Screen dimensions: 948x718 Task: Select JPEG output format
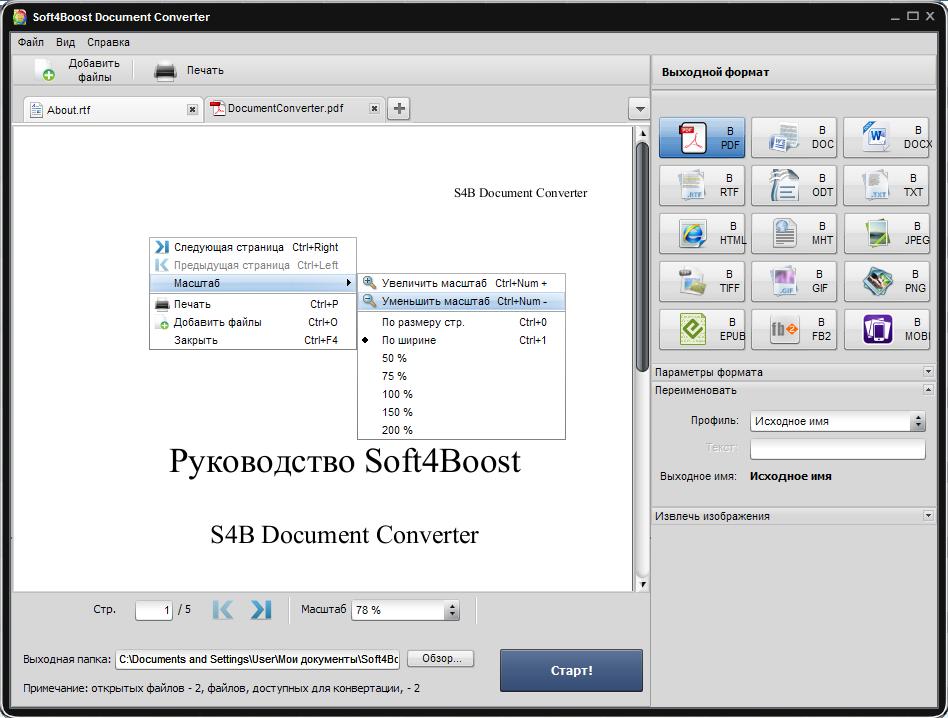coord(886,233)
